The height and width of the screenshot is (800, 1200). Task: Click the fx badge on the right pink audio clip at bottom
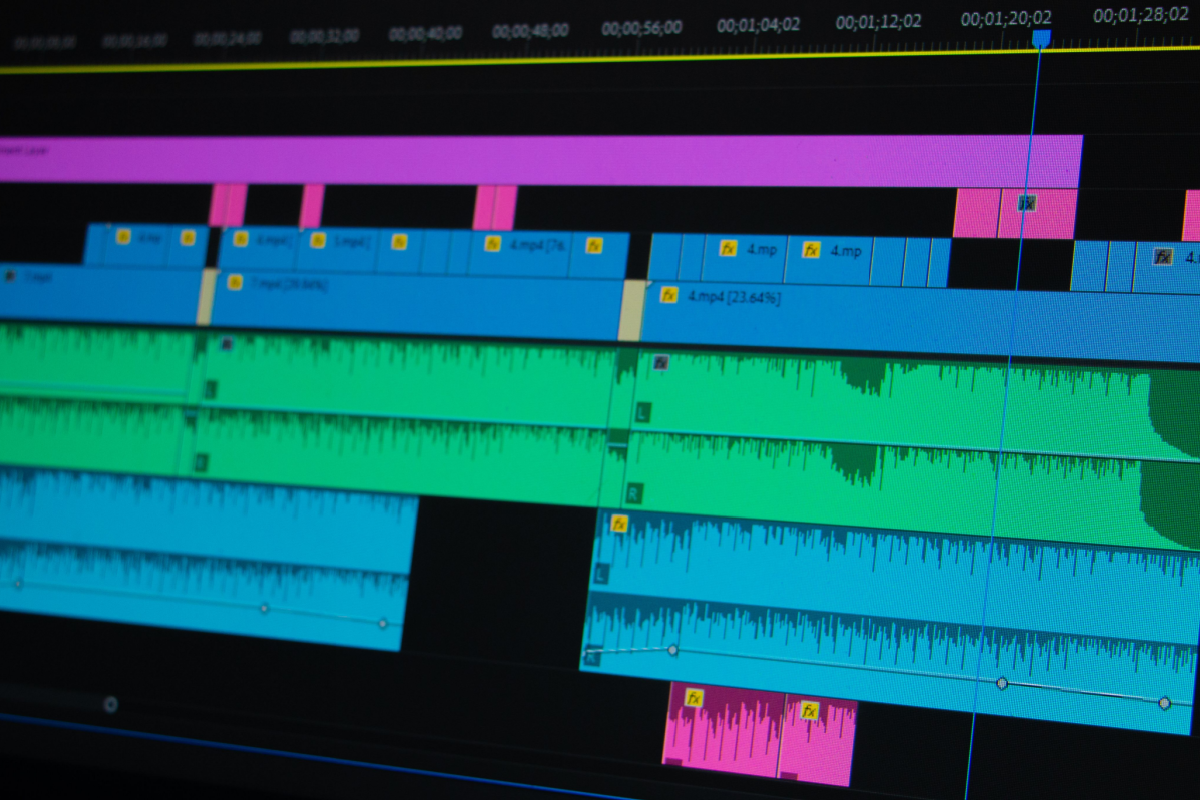click(809, 711)
